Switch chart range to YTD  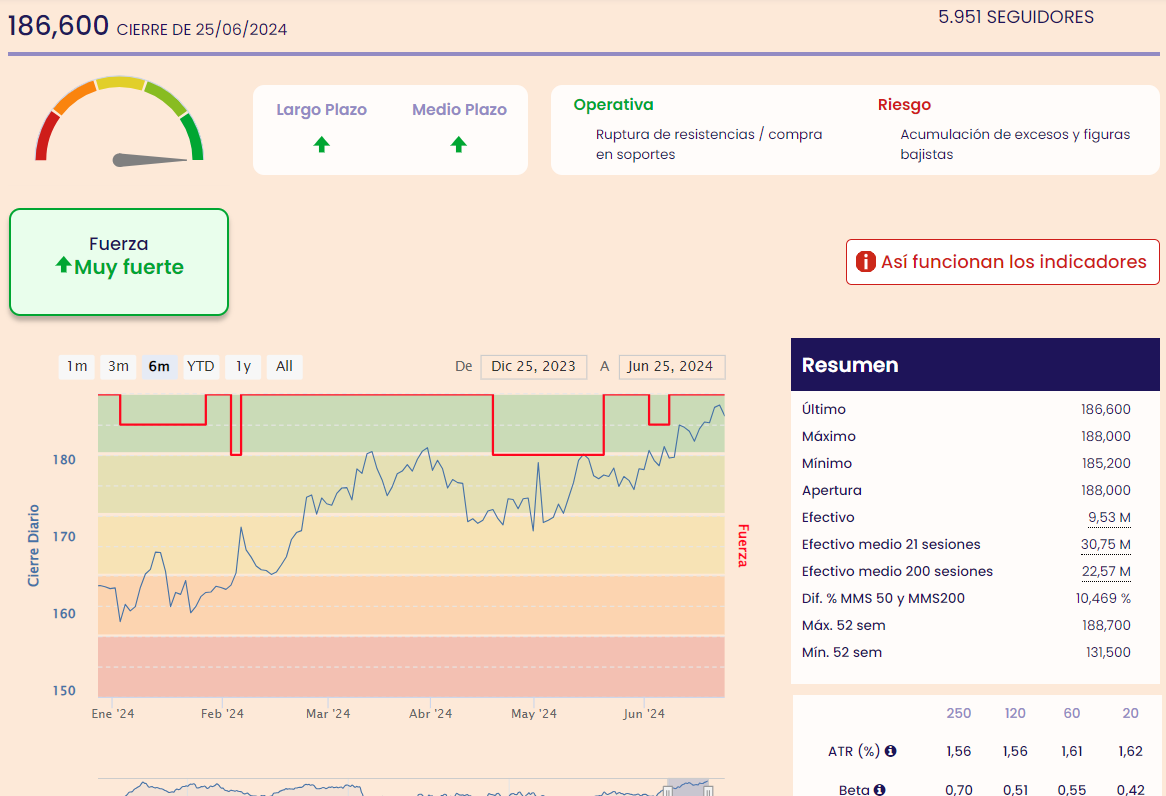pyautogui.click(x=201, y=366)
